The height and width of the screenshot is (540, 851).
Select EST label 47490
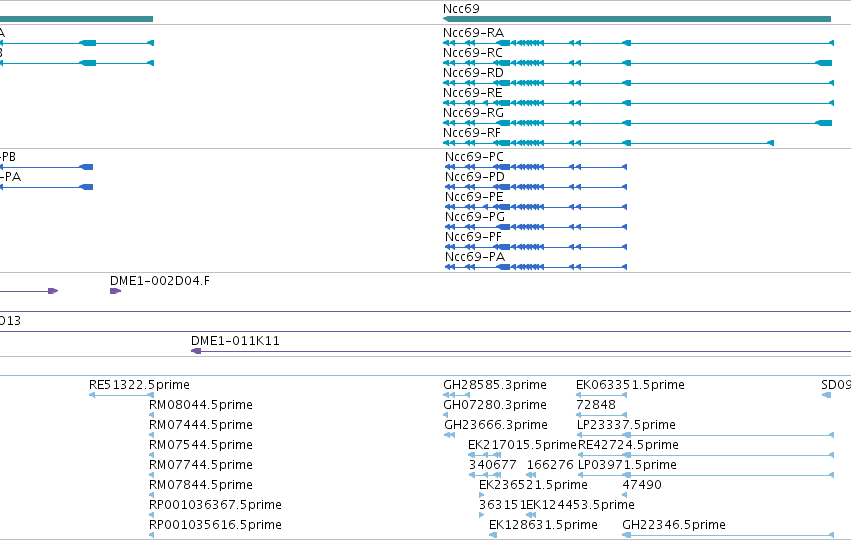pyautogui.click(x=642, y=485)
